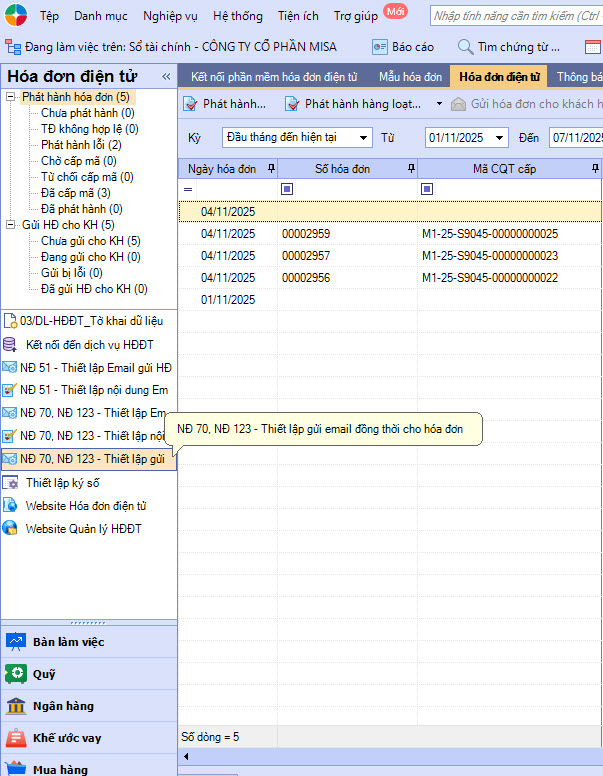Select Đã cấp mã (3) tree item
Screen dimensions: 603x776
(75, 193)
